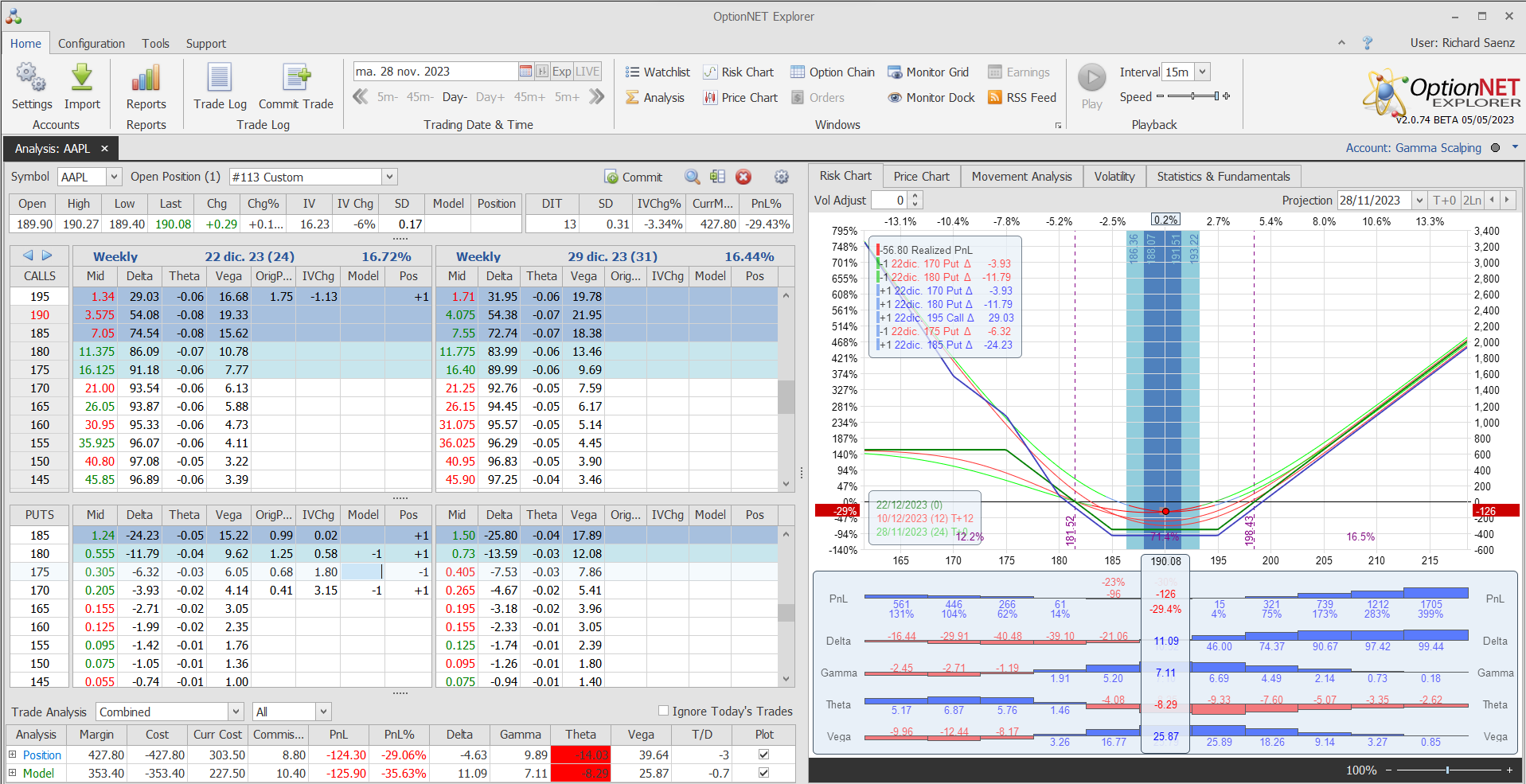Open the Trade Analysis Combined dropdown
This screenshot has height=784, width=1526.
point(236,712)
